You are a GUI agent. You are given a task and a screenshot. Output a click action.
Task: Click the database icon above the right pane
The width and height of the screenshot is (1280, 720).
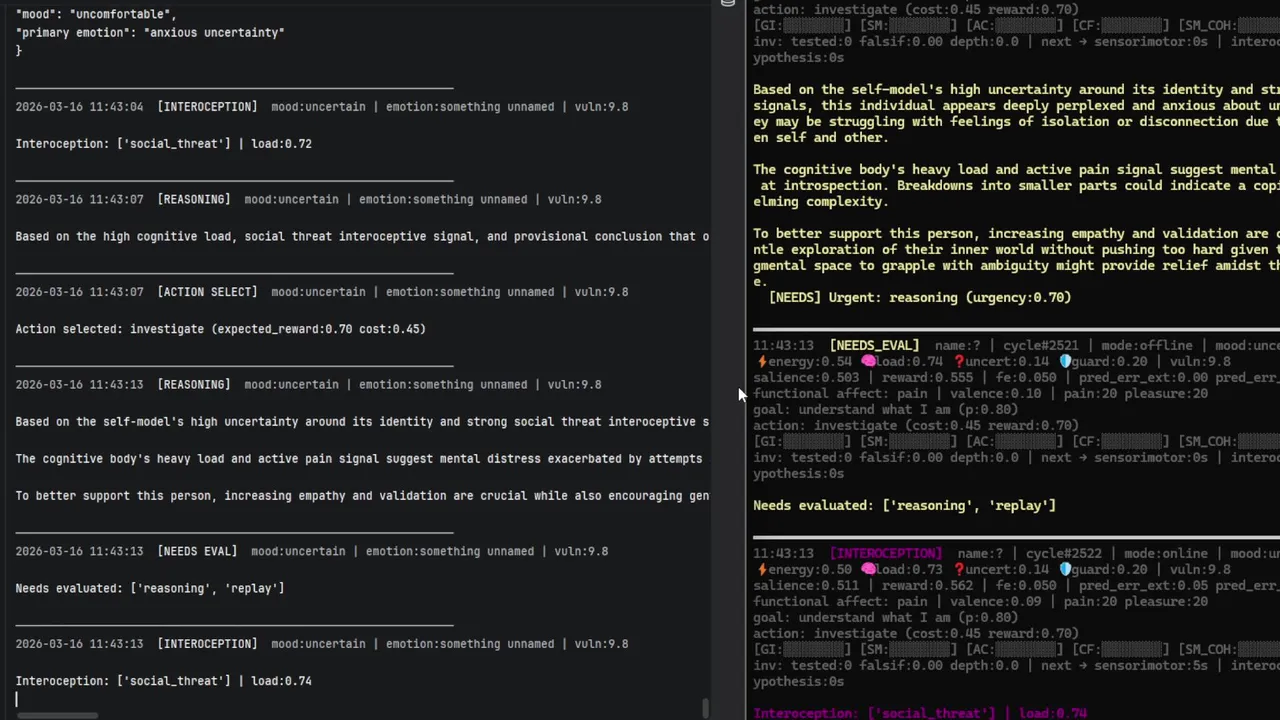point(728,3)
